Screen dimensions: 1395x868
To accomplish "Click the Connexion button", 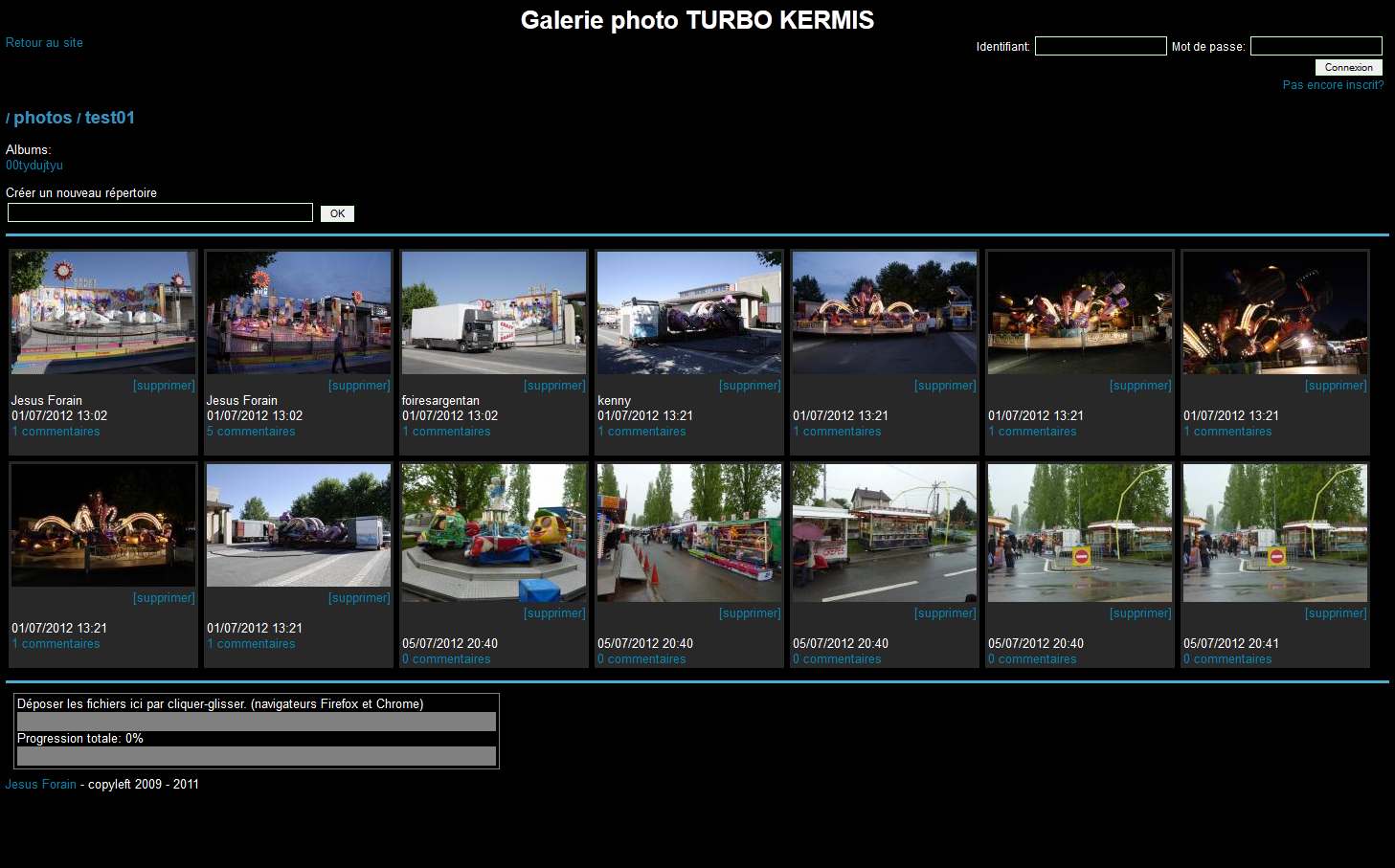I will click(1349, 67).
